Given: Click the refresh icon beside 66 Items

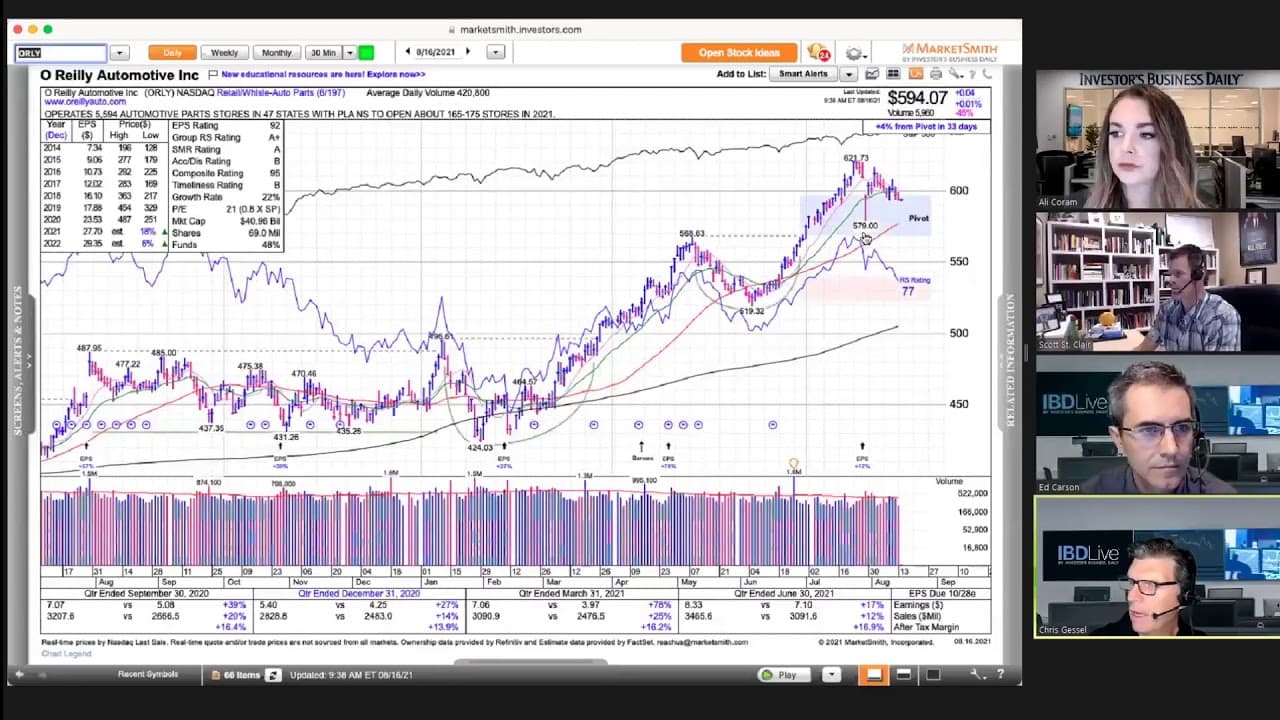Looking at the screenshot, I should click(x=273, y=675).
